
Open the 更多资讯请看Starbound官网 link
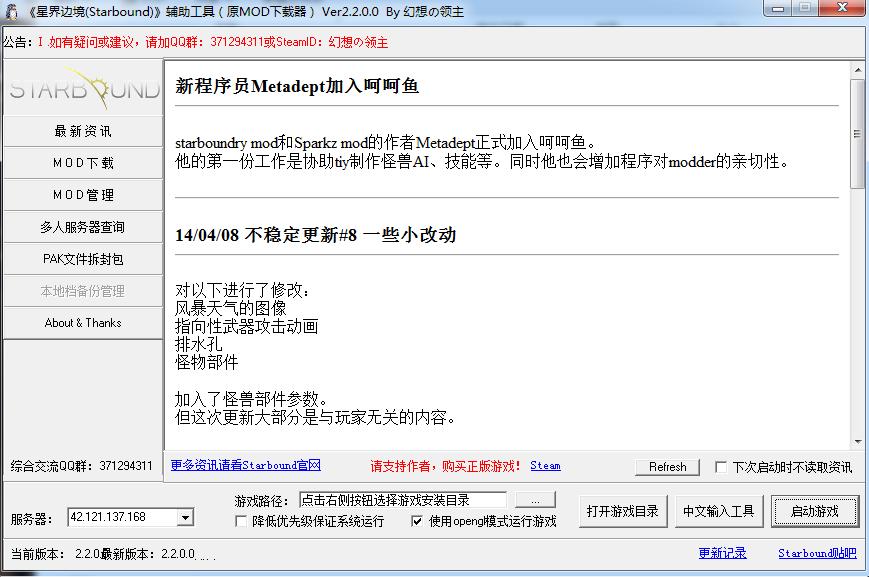[246, 465]
